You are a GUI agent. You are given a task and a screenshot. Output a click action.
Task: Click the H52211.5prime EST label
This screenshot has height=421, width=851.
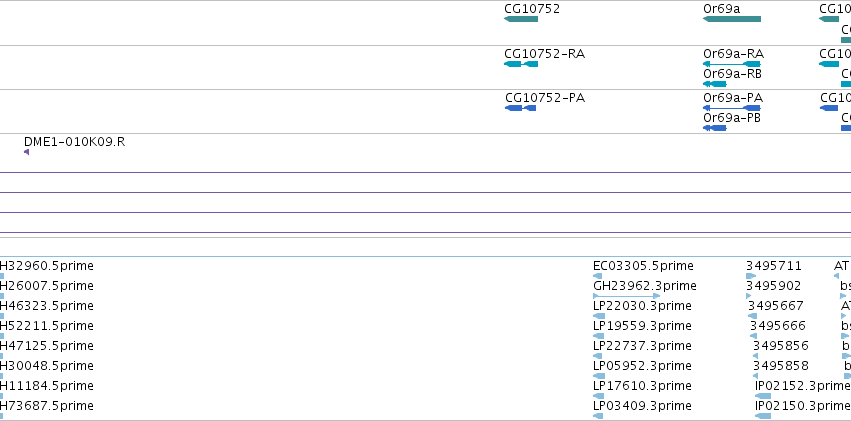point(47,326)
